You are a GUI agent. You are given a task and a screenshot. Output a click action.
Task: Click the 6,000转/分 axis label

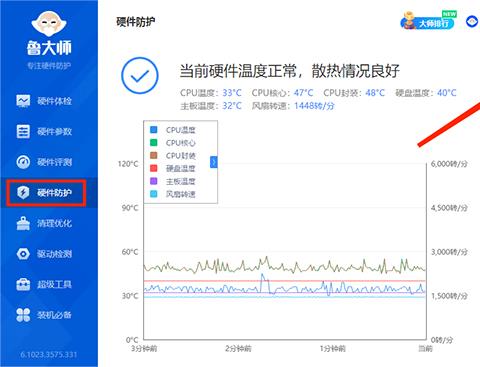point(449,164)
